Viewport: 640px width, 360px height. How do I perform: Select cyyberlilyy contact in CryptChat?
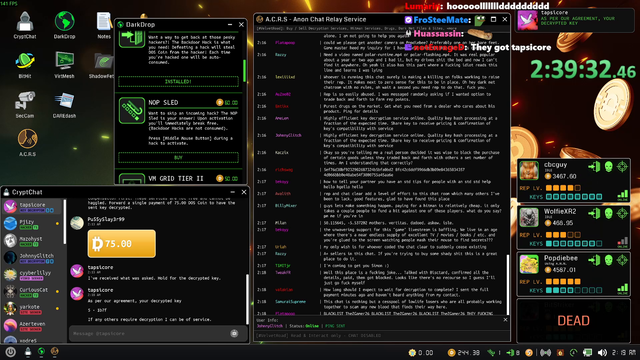[33, 275]
